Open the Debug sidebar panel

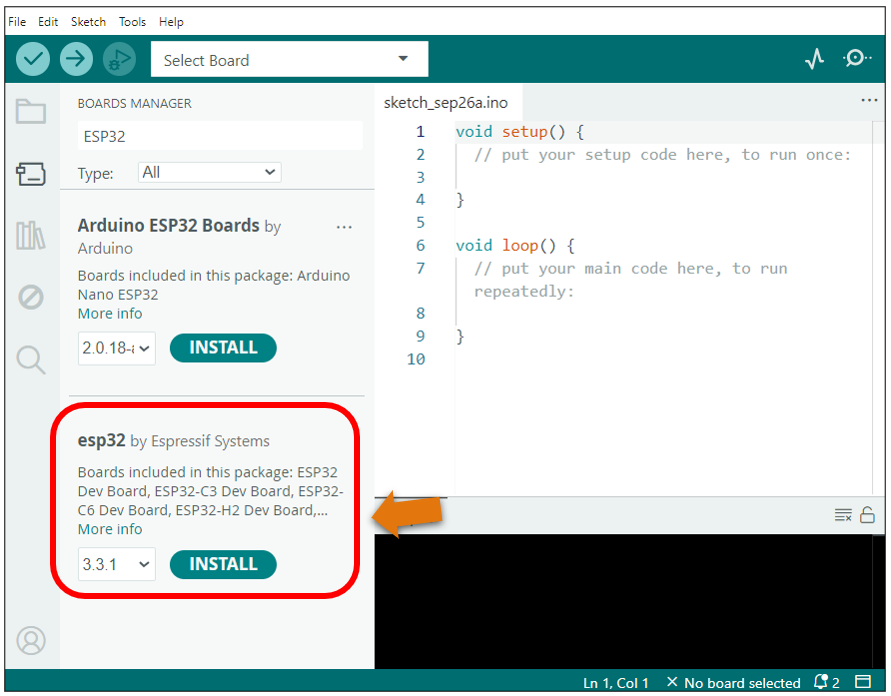click(x=31, y=297)
